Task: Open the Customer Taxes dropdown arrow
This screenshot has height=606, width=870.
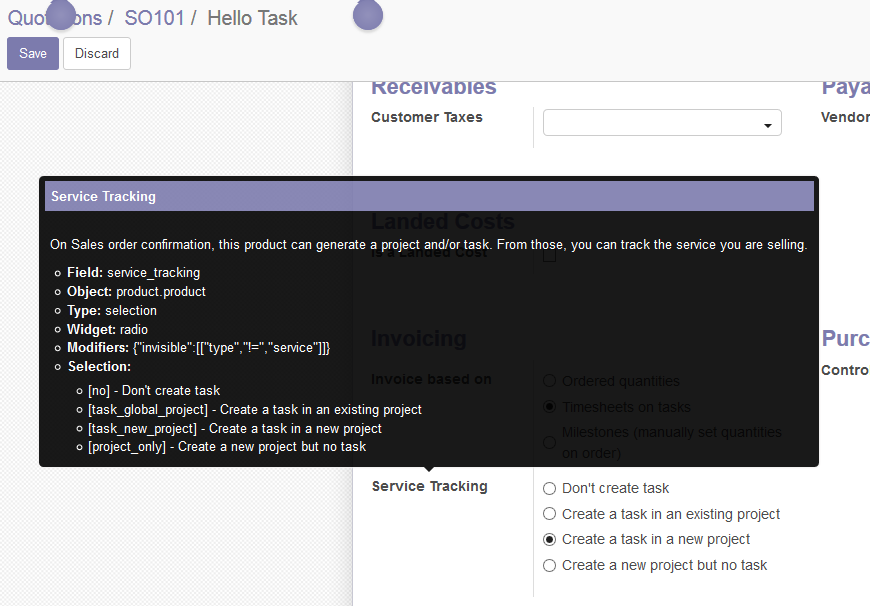Action: tap(768, 125)
